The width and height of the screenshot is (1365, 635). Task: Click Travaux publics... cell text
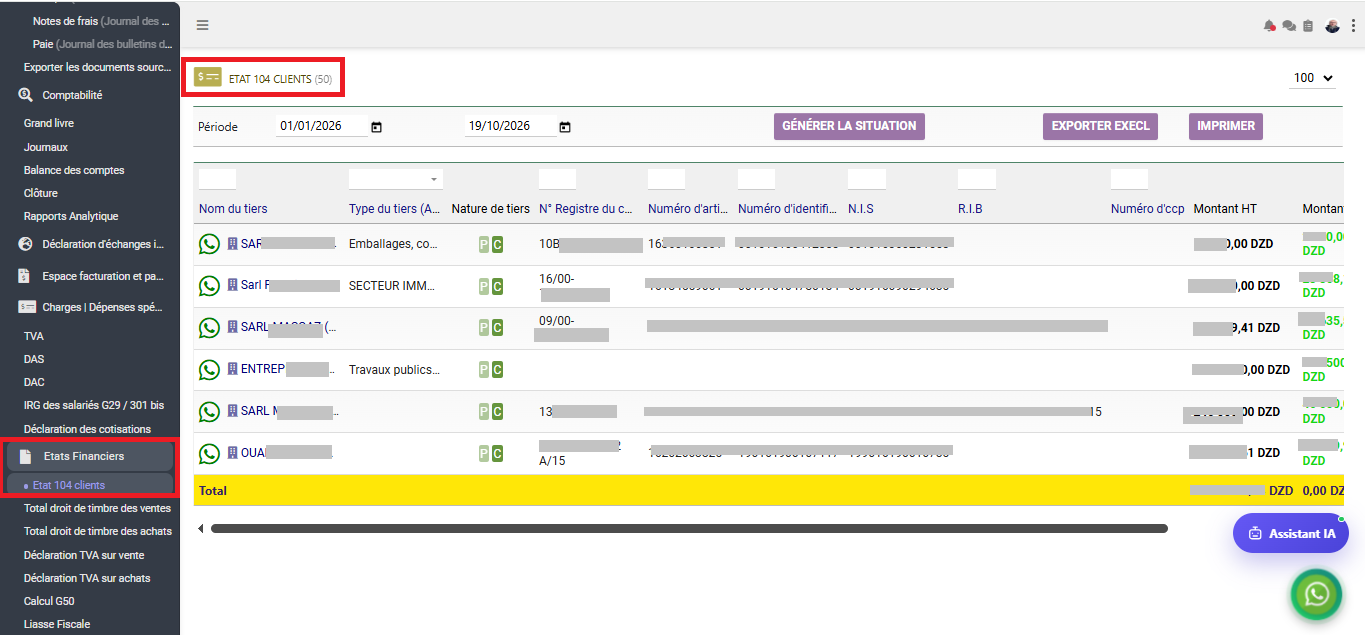[394, 370]
